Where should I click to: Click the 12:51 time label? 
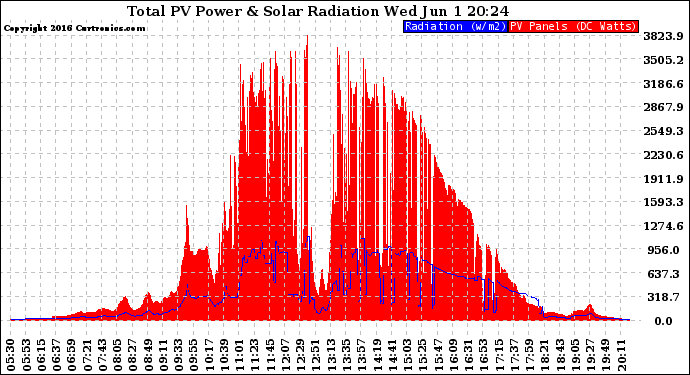pos(316,355)
